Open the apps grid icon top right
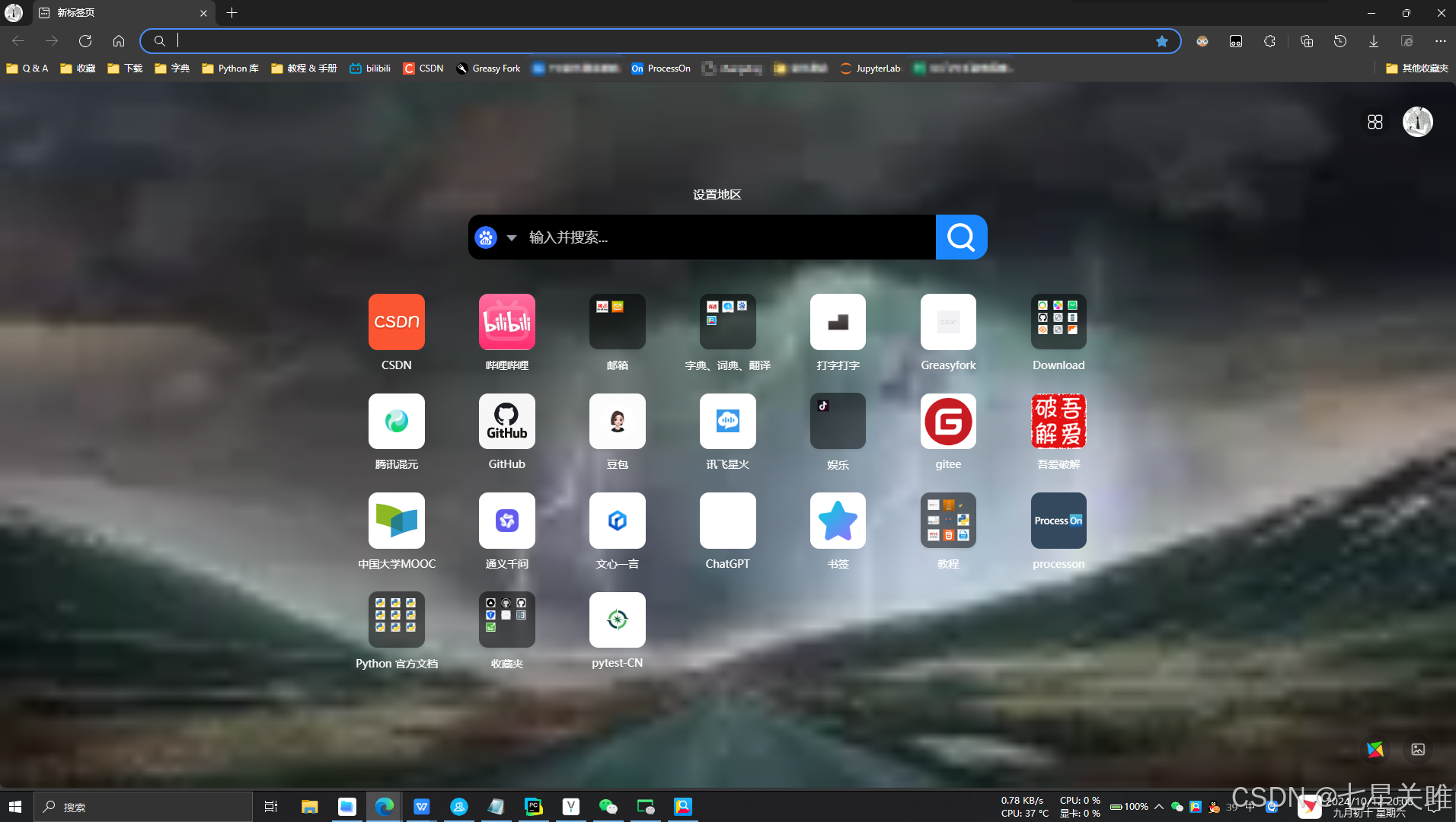The height and width of the screenshot is (822, 1456). pos(1375,122)
